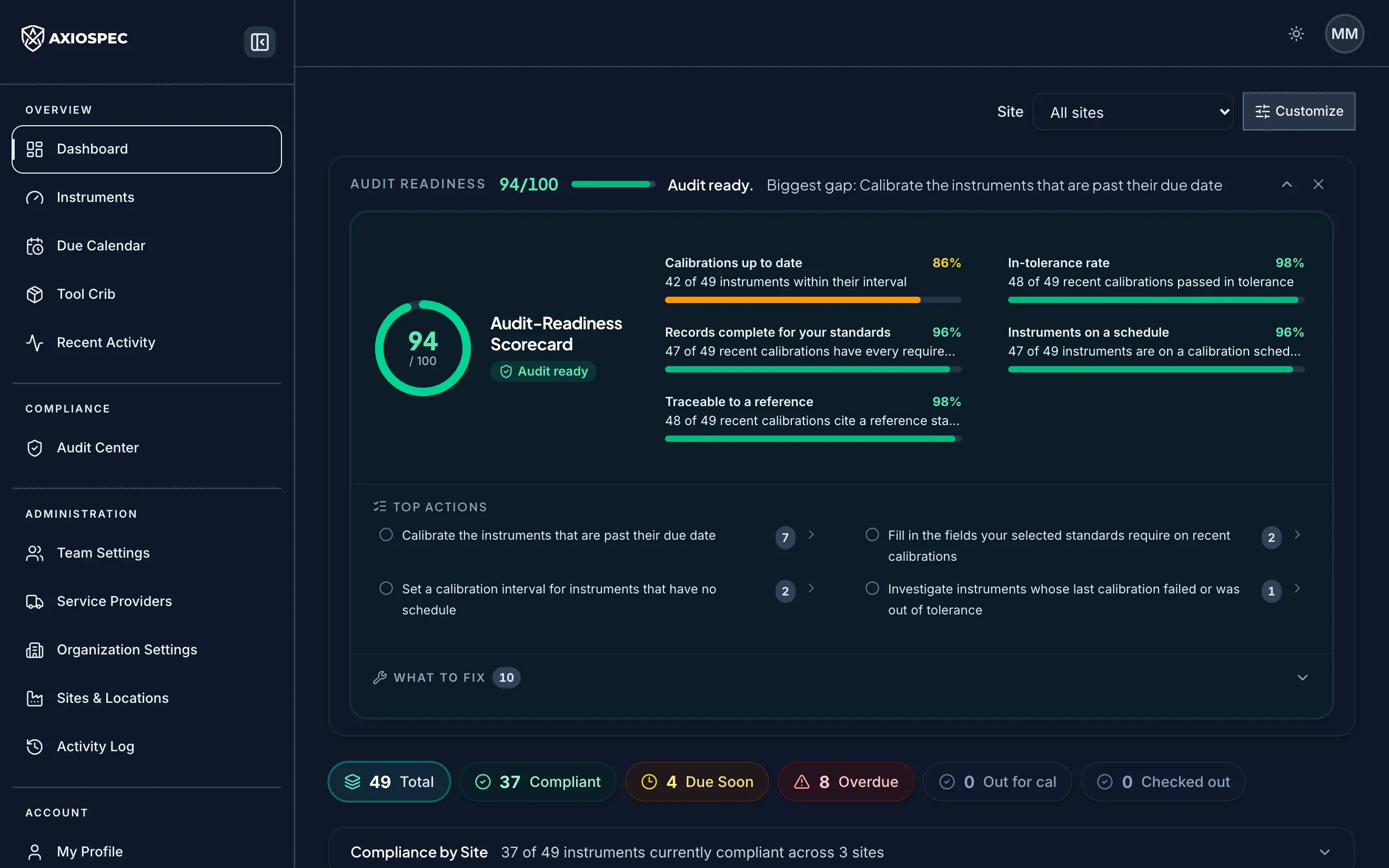Mark 'Investigate instruments' action done
Image resolution: width=1389 pixels, height=868 pixels.
872,589
